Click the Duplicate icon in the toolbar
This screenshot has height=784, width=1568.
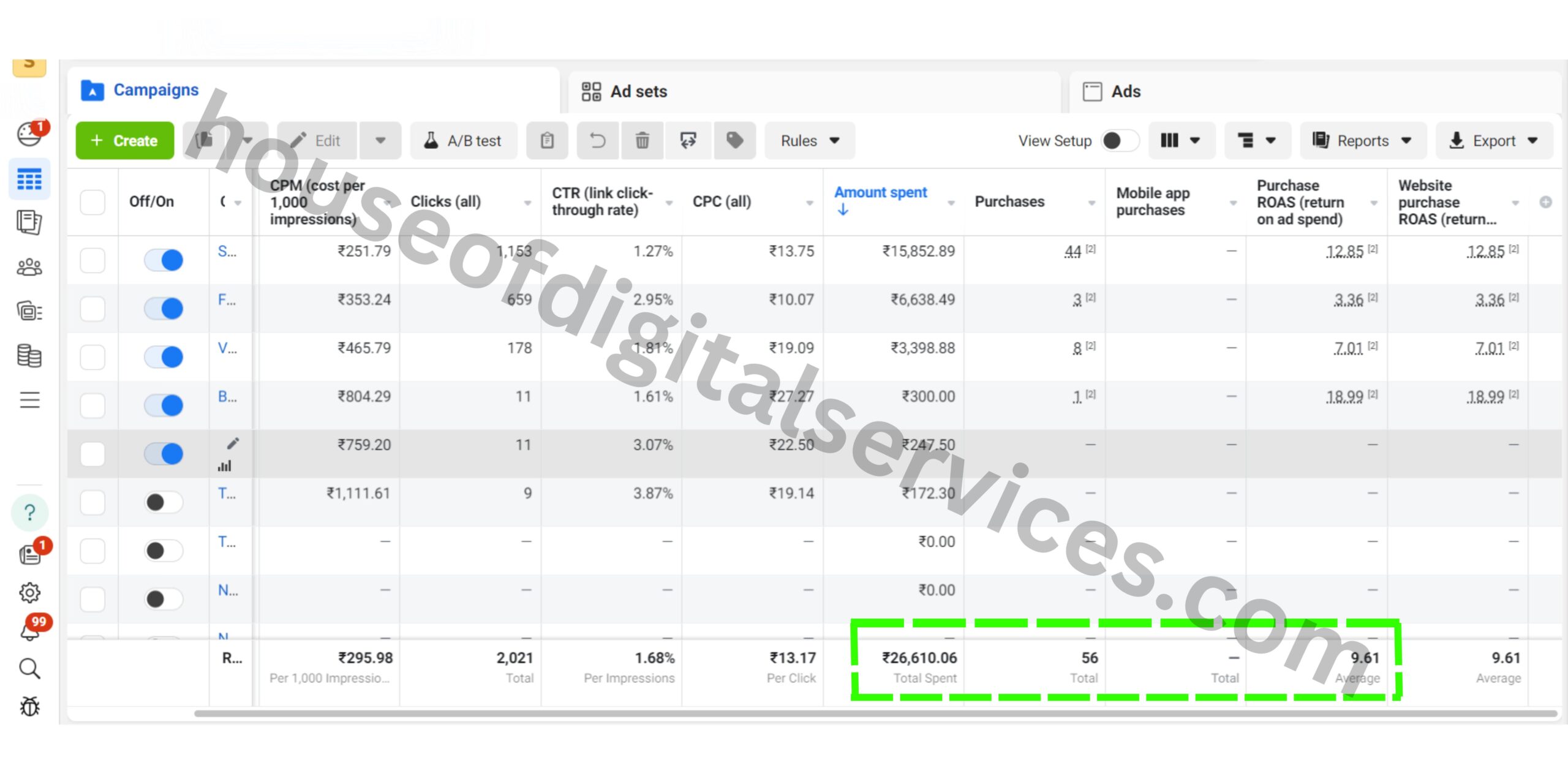pyautogui.click(x=205, y=141)
